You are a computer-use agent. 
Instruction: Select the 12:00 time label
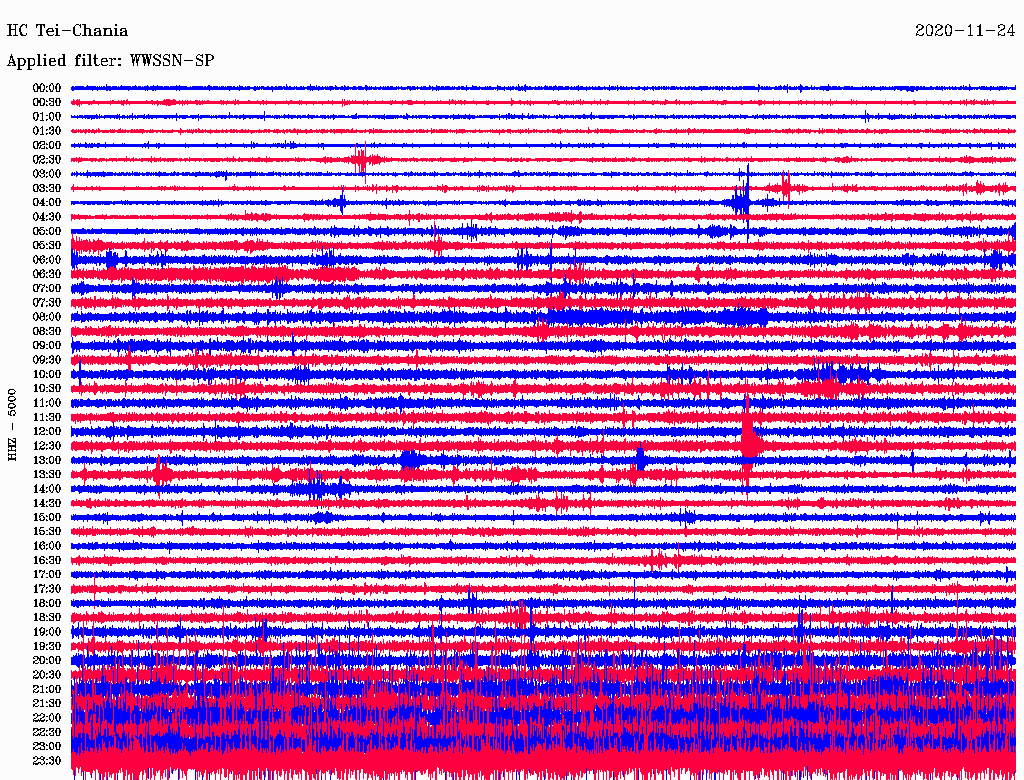point(47,431)
